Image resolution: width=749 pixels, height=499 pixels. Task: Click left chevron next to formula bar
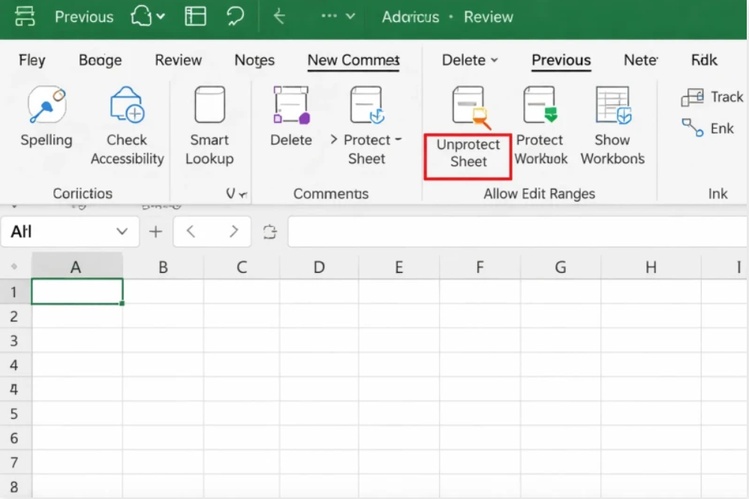pos(191,232)
